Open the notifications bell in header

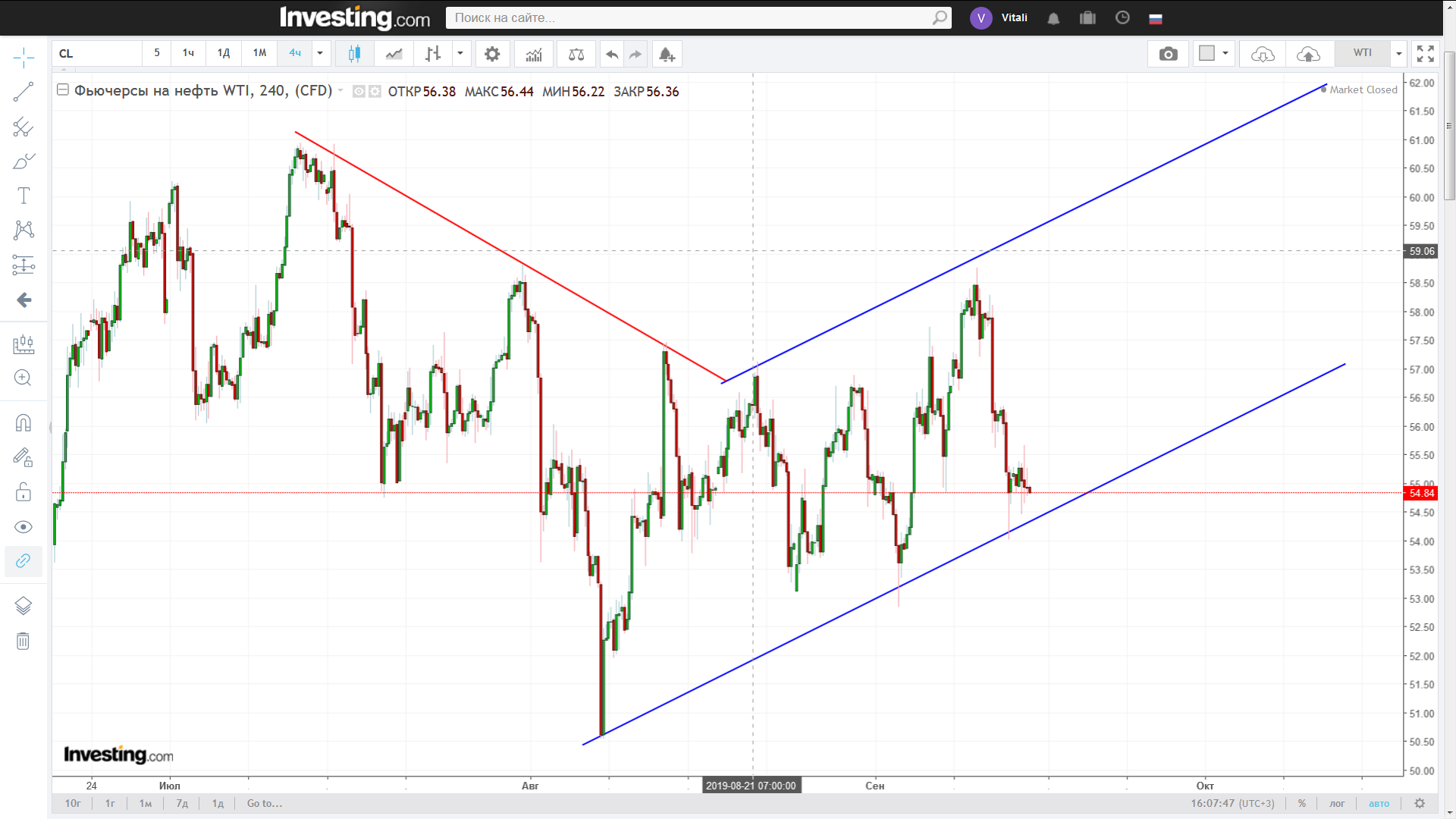tap(1053, 18)
